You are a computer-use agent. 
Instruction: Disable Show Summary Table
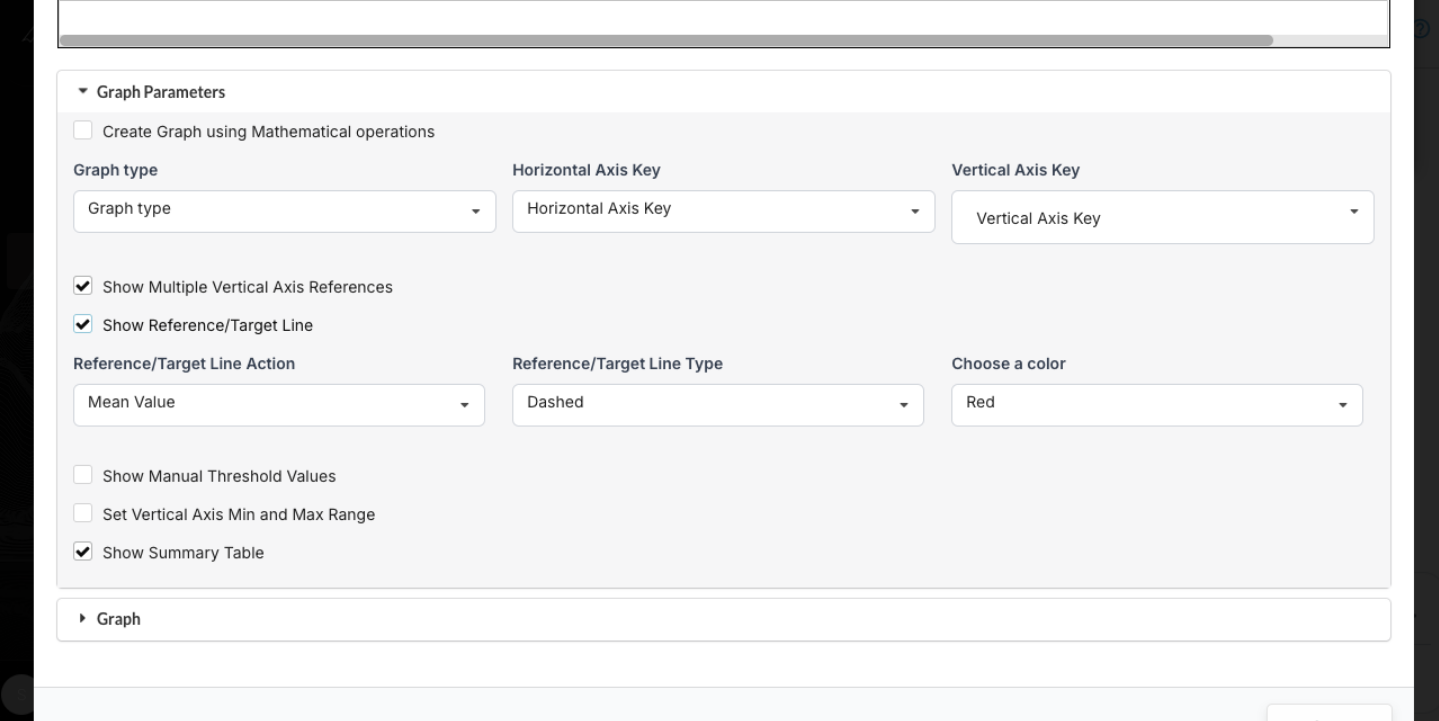(x=83, y=551)
